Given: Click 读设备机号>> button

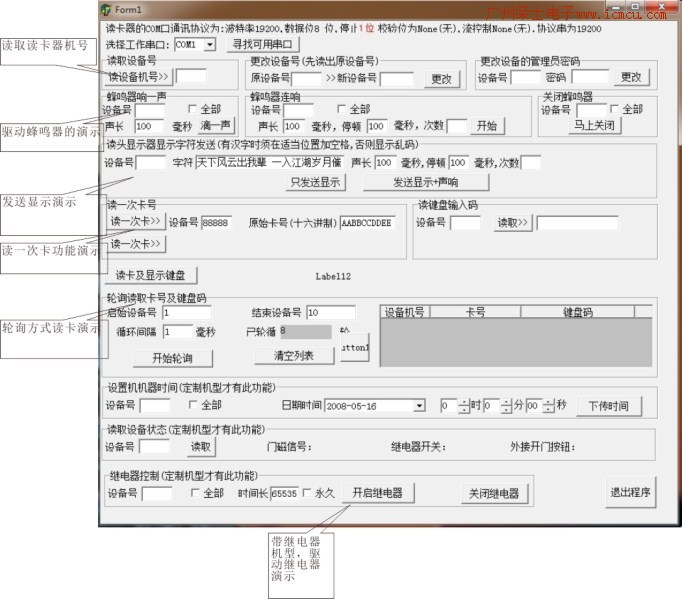Looking at the screenshot, I should 139,76.
